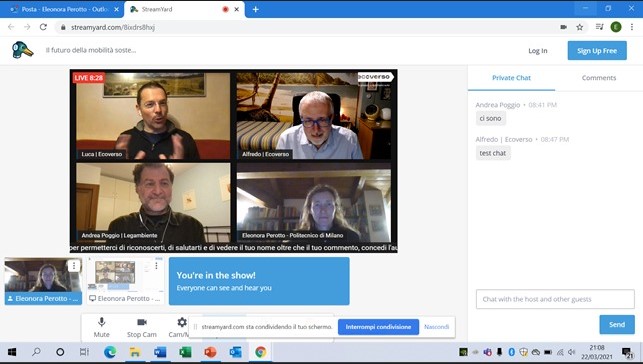Open Excel from the taskbar

pyautogui.click(x=185, y=352)
